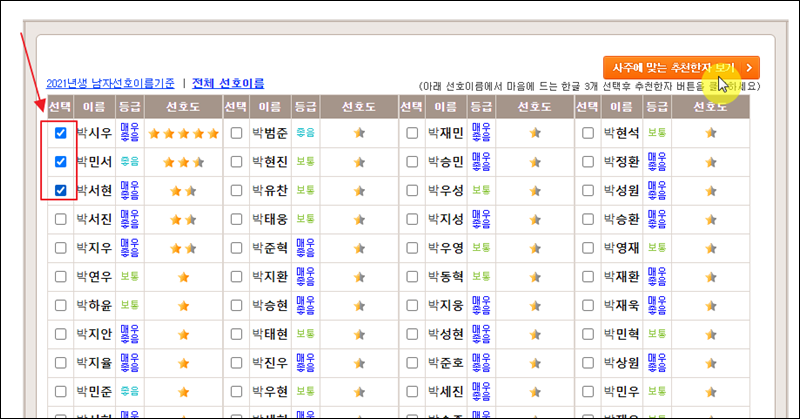Click the star rating of 박민준
This screenshot has height=419, width=800.
pos(184,392)
